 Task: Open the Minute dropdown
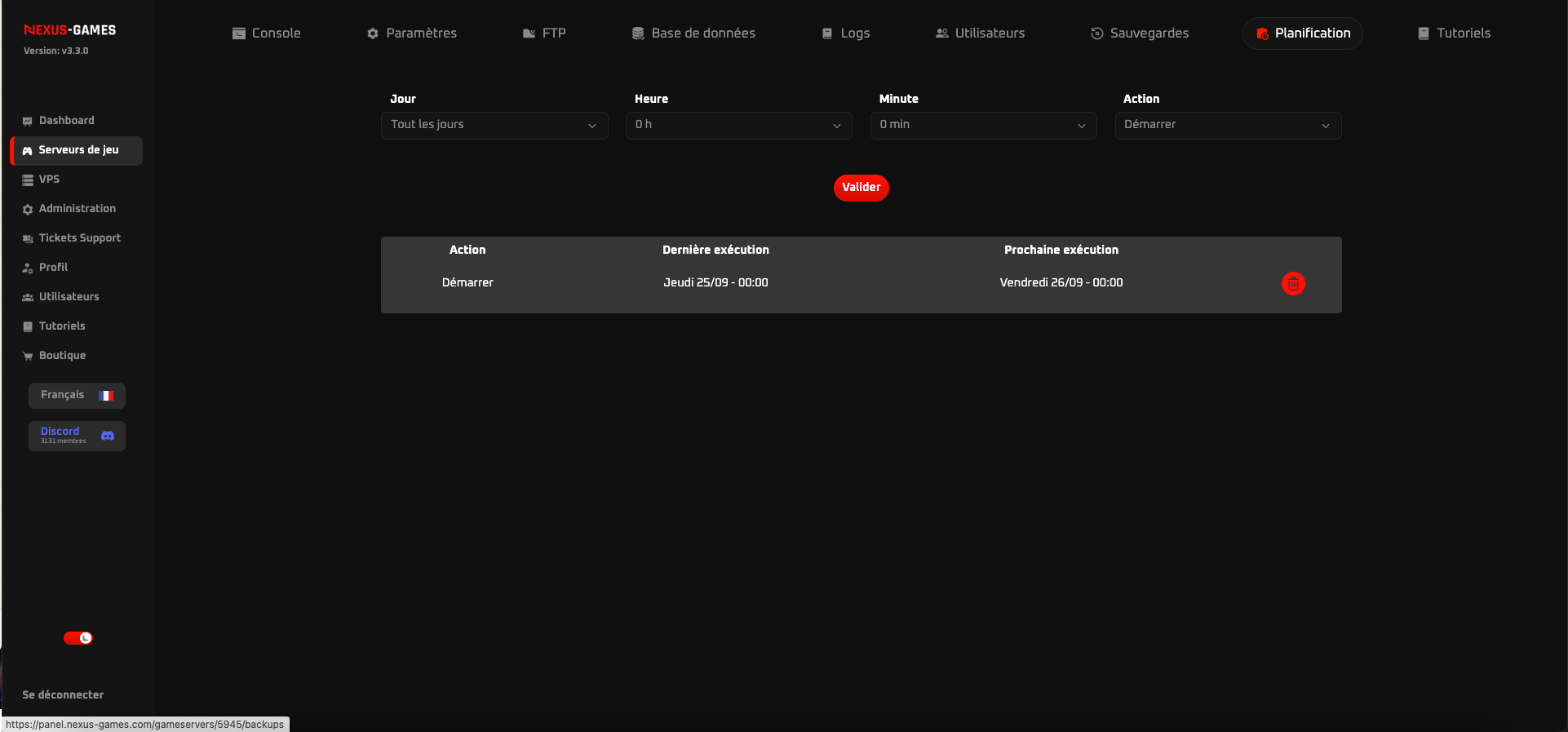[x=983, y=125]
